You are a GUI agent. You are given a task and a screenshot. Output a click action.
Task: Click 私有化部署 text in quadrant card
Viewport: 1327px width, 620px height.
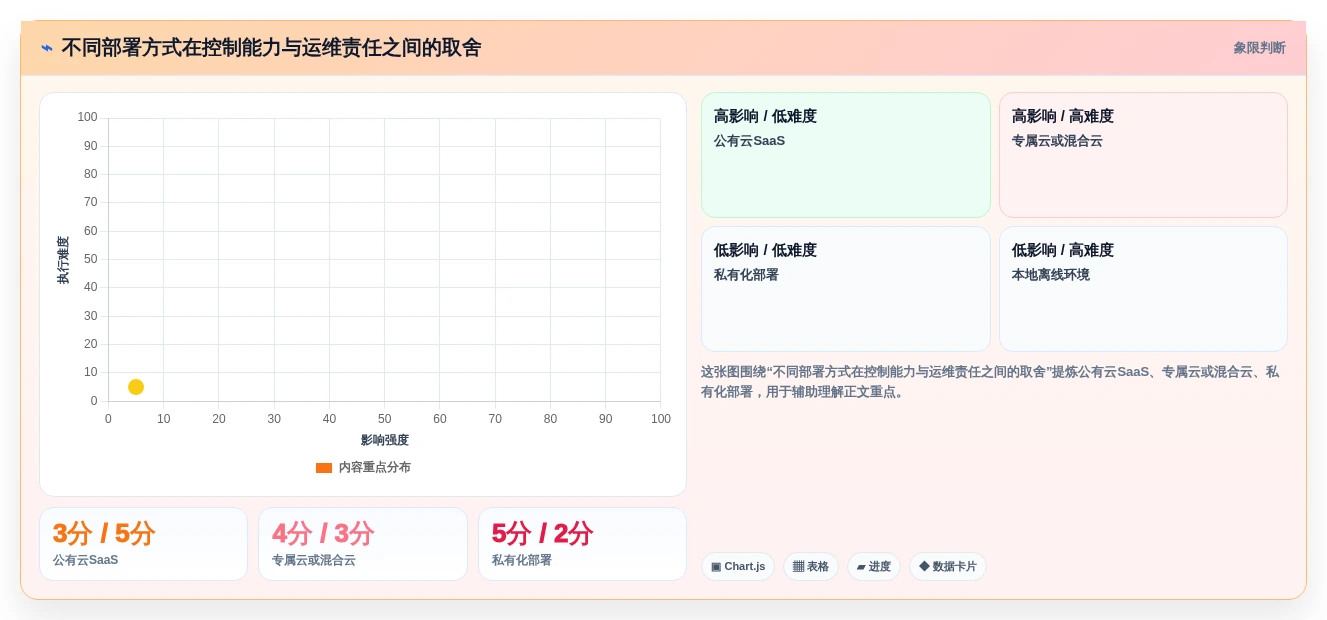point(746,275)
